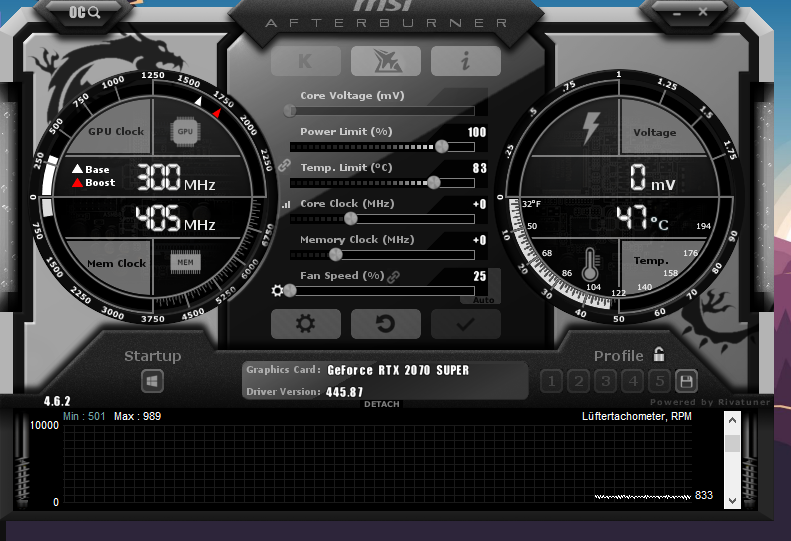Click the Core Clock slider handle
791x541 pixels.
351,219
